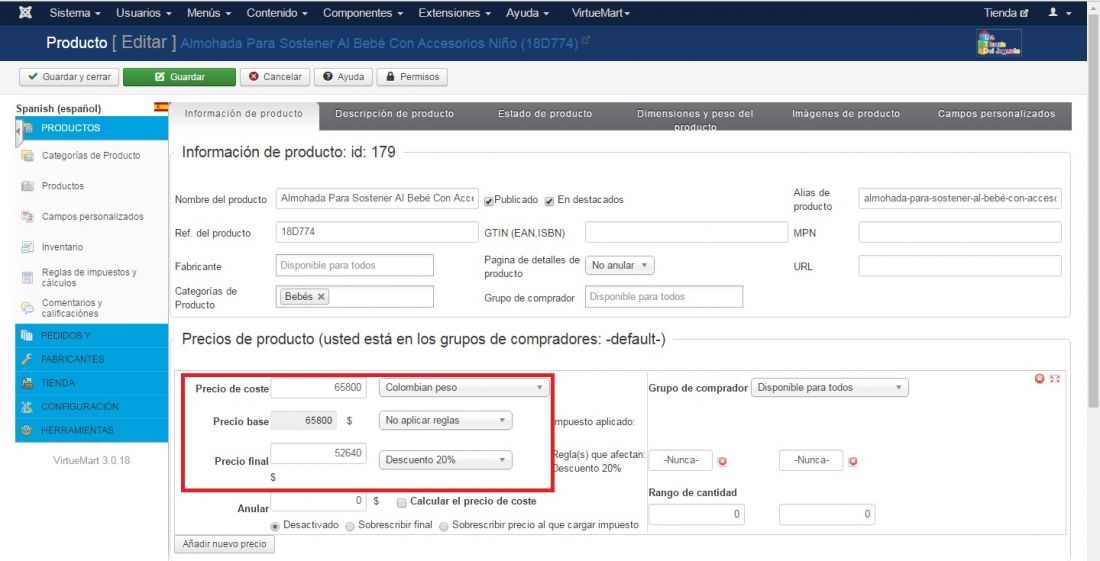Viewport: 1100px width, 561px height.
Task: Click the Reglas de impuestos icon
Action: click(x=27, y=278)
